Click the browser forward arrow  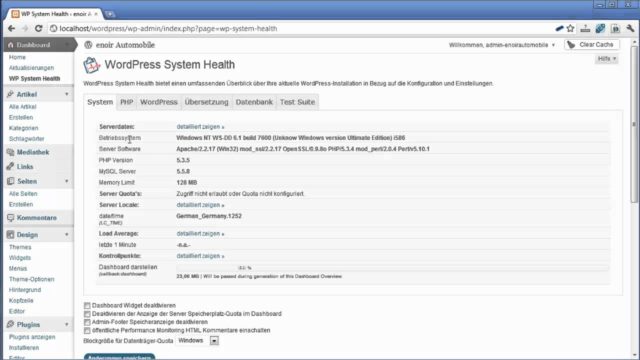pyautogui.click(x=25, y=29)
